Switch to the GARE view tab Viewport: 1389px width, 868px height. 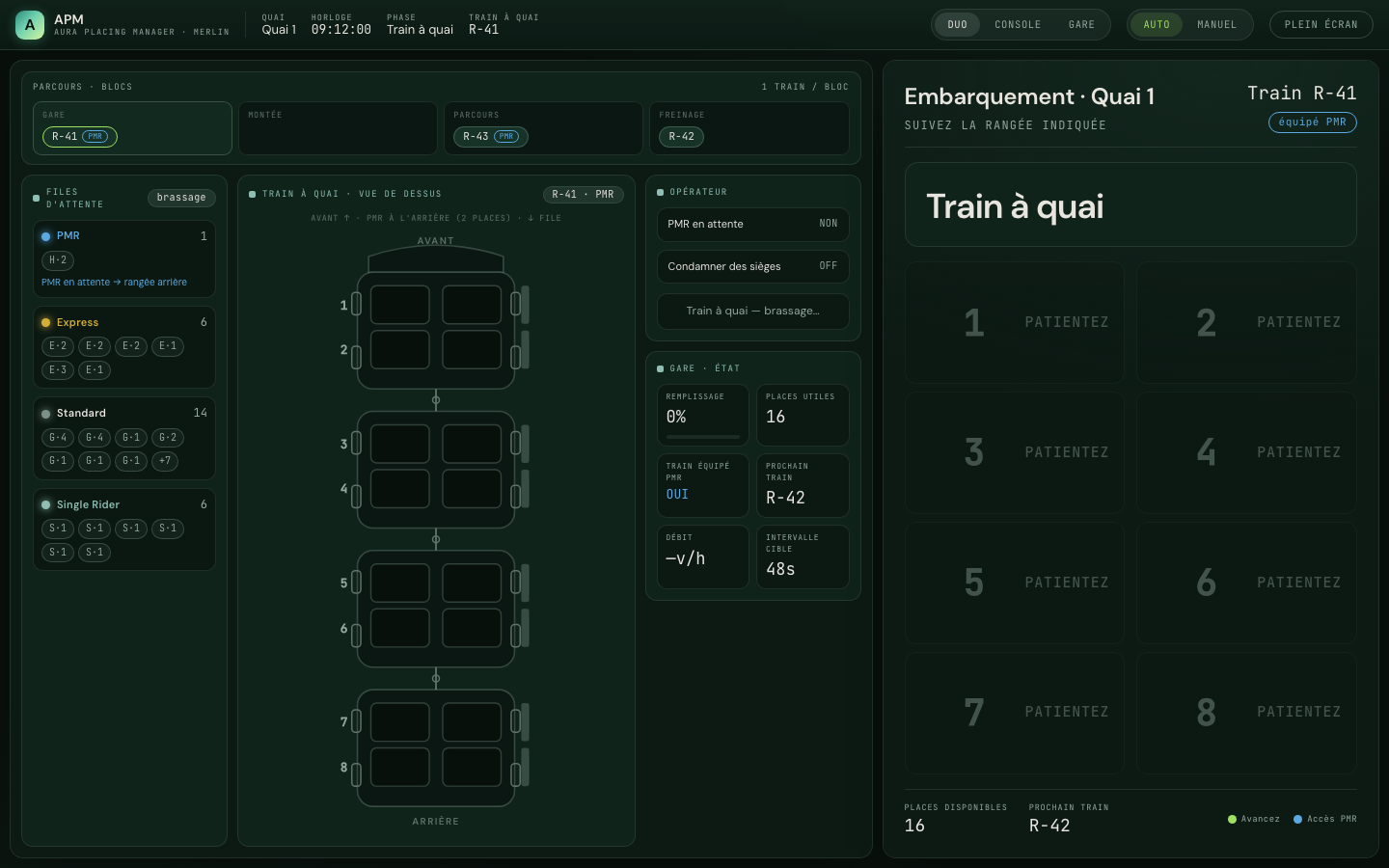[x=1081, y=25]
